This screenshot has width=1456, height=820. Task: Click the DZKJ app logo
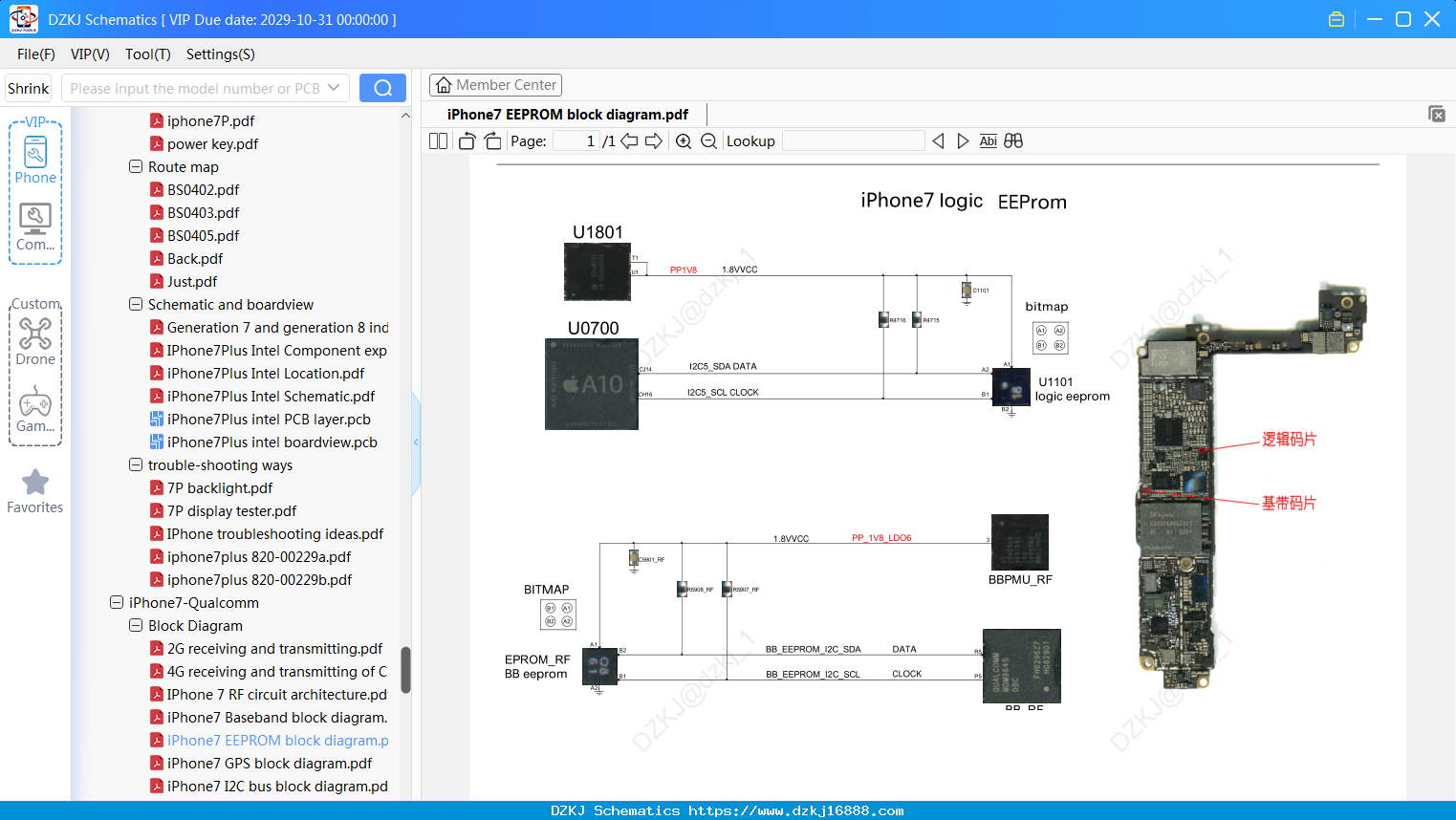pos(23,19)
